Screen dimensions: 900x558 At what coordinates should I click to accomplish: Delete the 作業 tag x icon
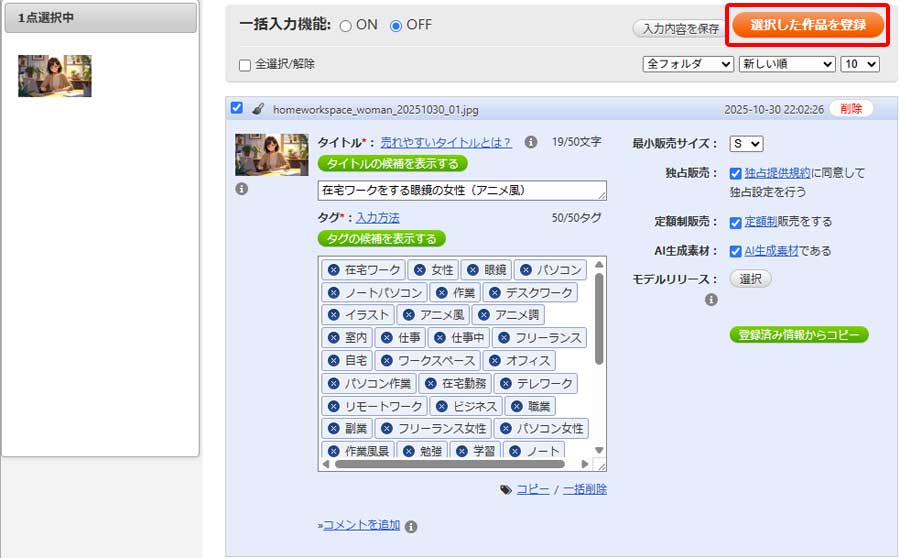pos(441,293)
